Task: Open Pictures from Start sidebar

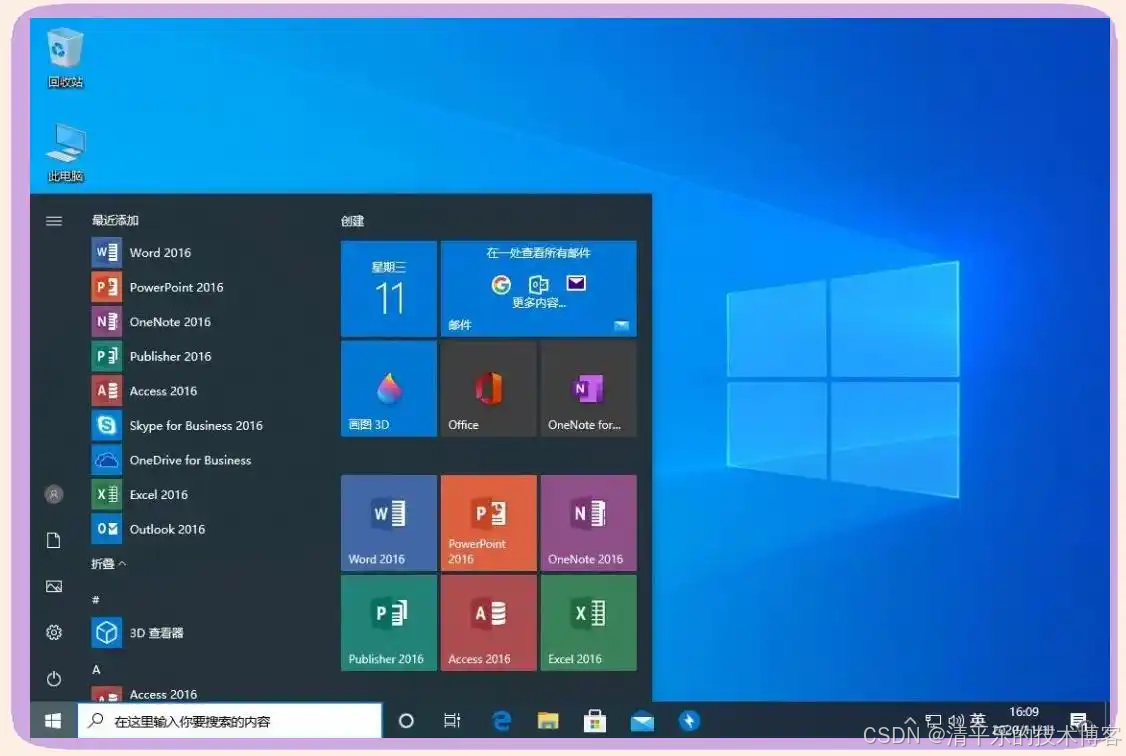Action: pos(54,587)
